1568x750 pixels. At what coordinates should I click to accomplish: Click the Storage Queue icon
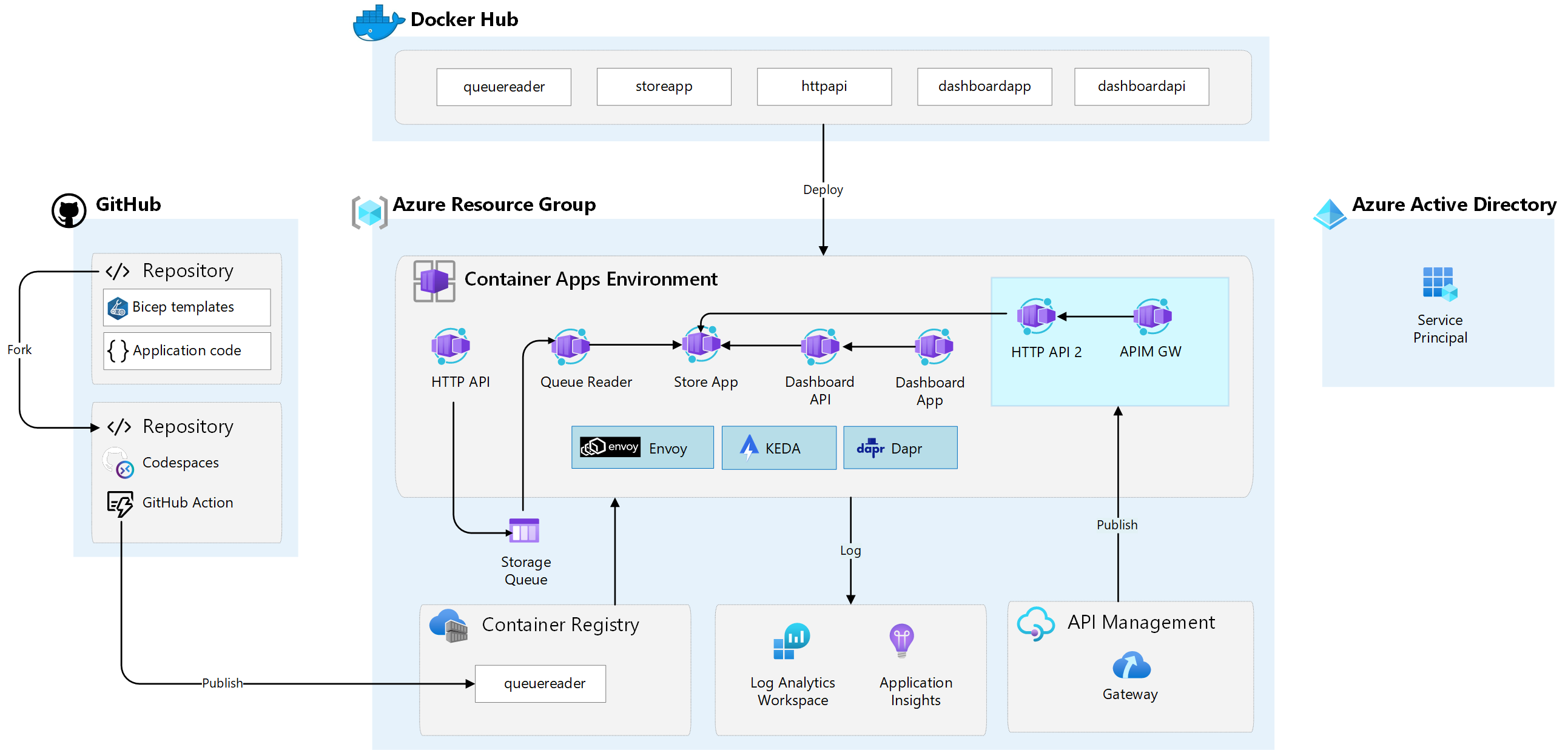pos(524,530)
